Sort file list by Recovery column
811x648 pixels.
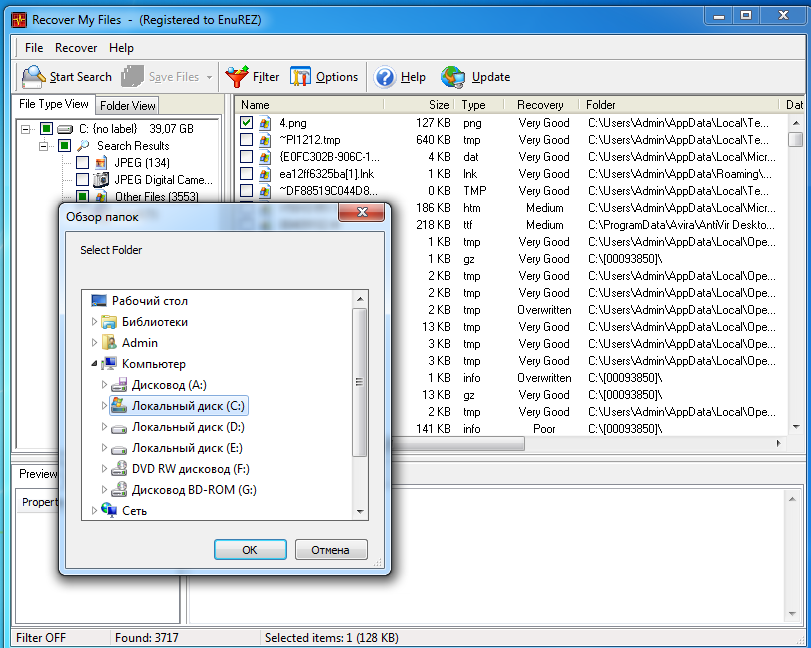[x=540, y=105]
